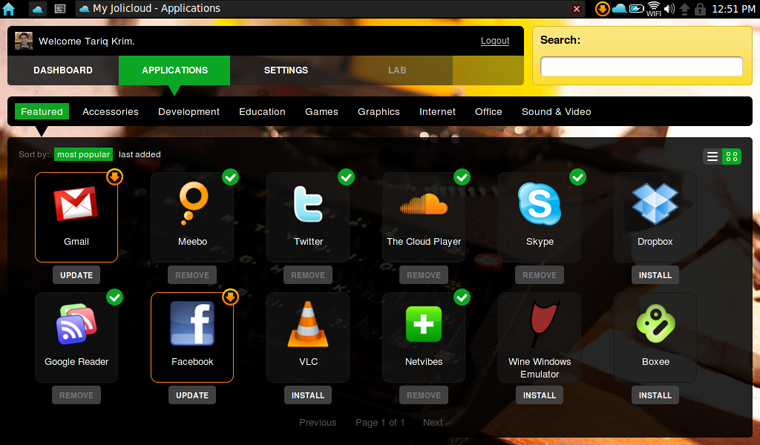Viewport: 760px width, 445px height.
Task: Click the update badge on Facebook tile
Action: point(230,297)
